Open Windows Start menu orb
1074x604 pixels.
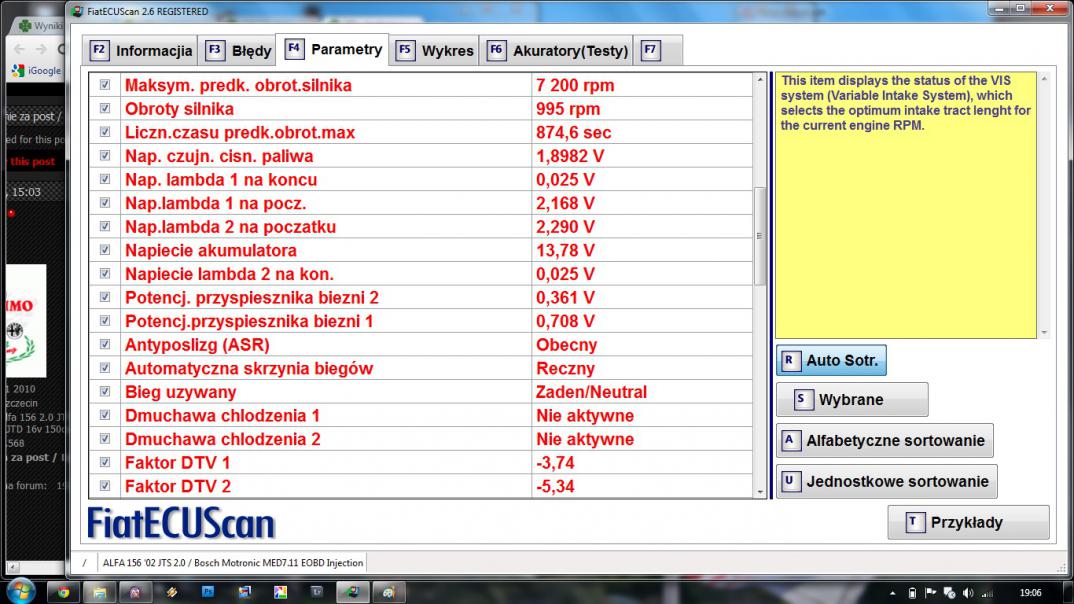[20, 590]
